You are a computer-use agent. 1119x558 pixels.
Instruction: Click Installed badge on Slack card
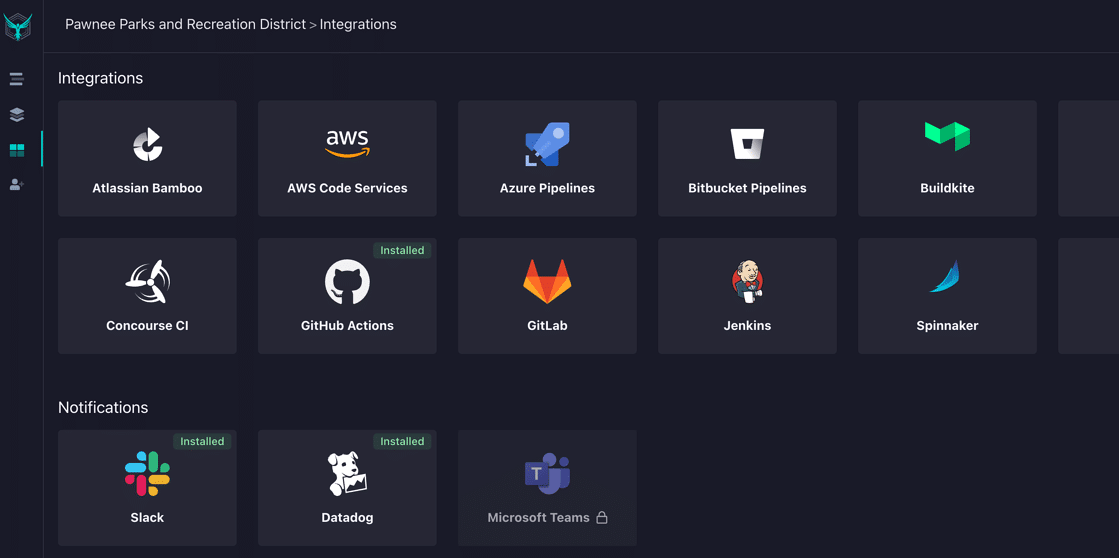[x=202, y=442]
